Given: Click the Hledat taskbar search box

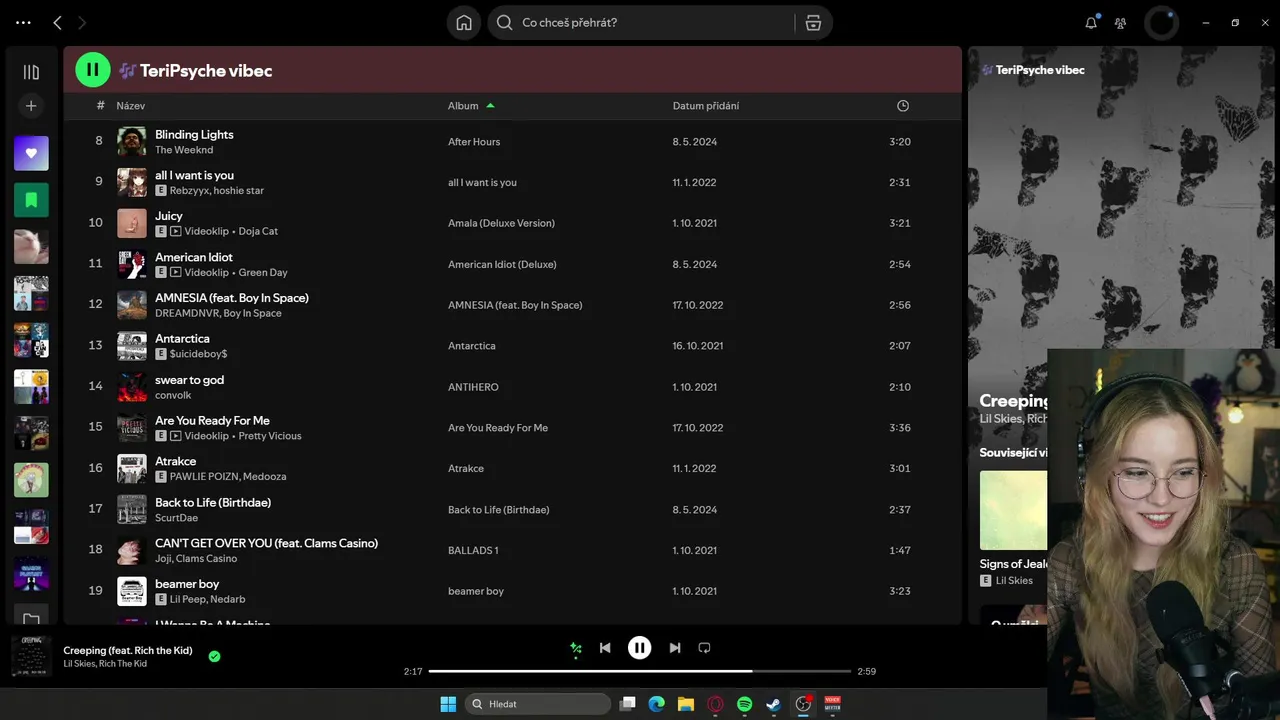Looking at the screenshot, I should click(539, 704).
